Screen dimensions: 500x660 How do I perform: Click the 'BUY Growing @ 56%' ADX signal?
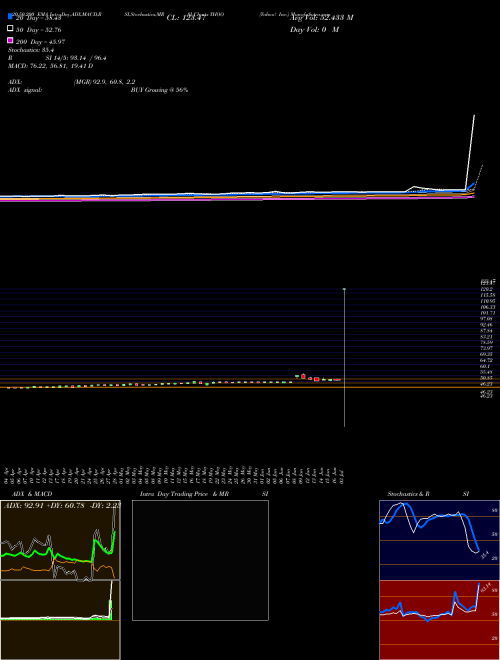tap(159, 90)
